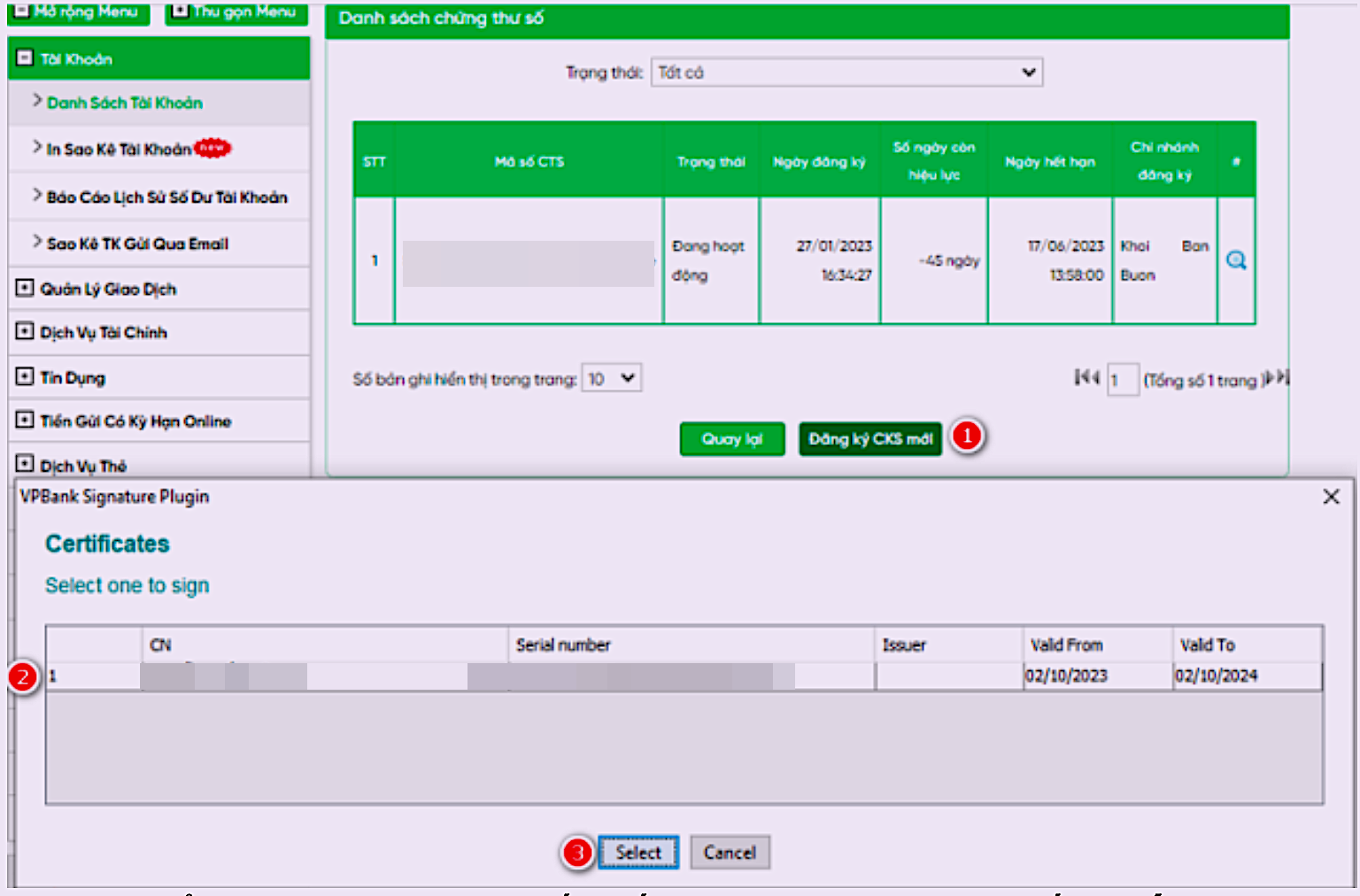Open In Sao Kê Tài Khoản item
The image size is (1360, 896).
119,150
